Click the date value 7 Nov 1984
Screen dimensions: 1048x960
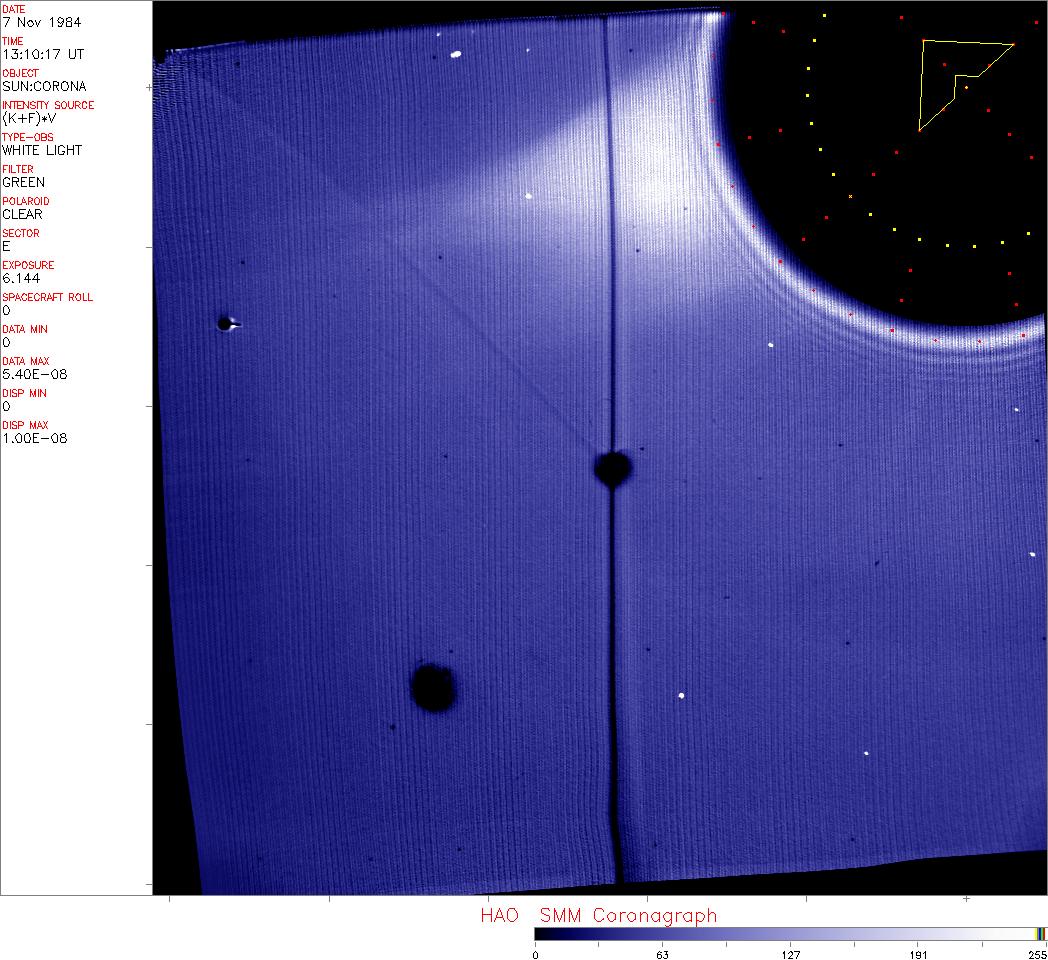tap(42, 22)
